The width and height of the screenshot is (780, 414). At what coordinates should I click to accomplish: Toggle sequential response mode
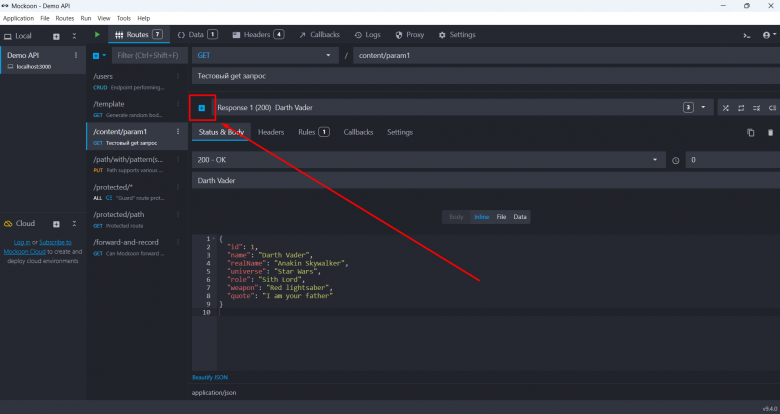tap(741, 108)
